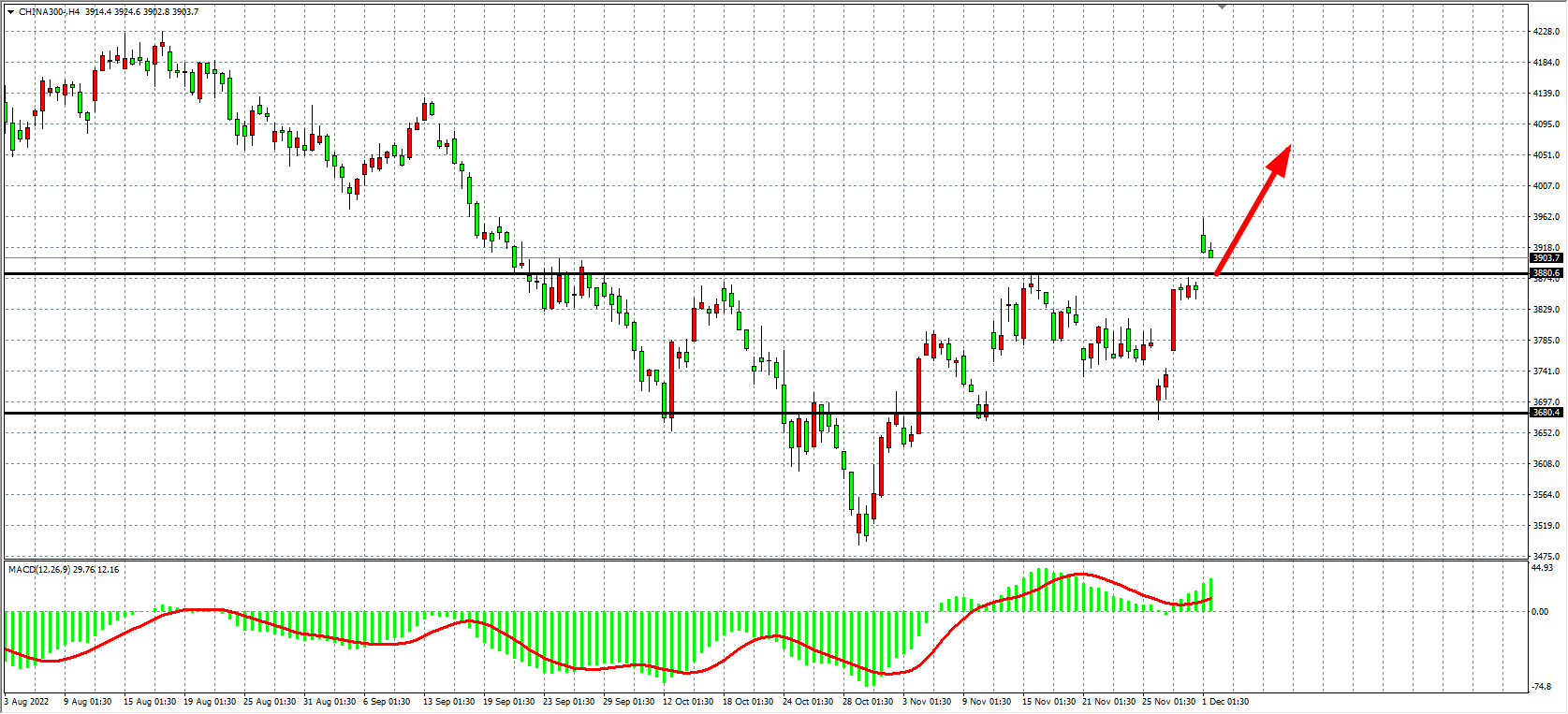This screenshot has height=714, width=1568.
Task: Click the MACD(12,26,9) indicator label
Action: (x=39, y=569)
